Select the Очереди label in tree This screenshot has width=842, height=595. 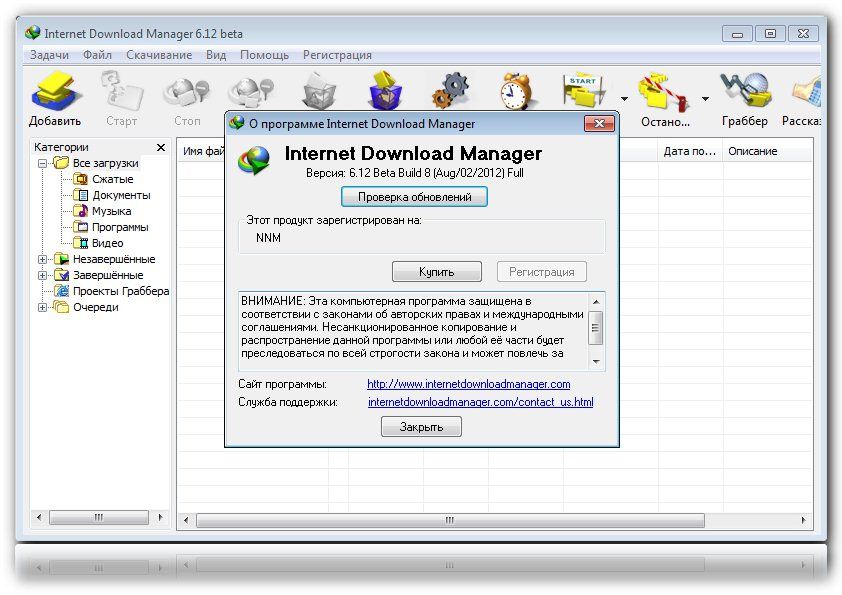tap(96, 308)
